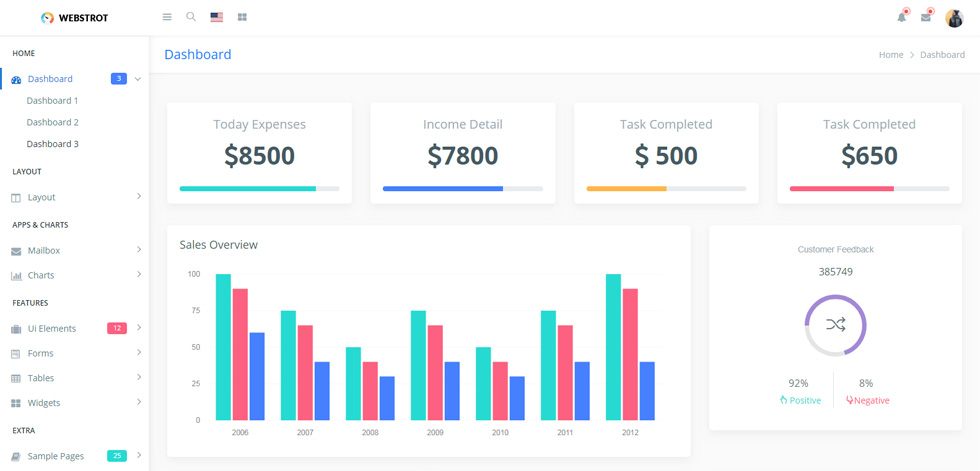This screenshot has width=980, height=471.
Task: Click the Home breadcrumb link
Action: (x=891, y=54)
